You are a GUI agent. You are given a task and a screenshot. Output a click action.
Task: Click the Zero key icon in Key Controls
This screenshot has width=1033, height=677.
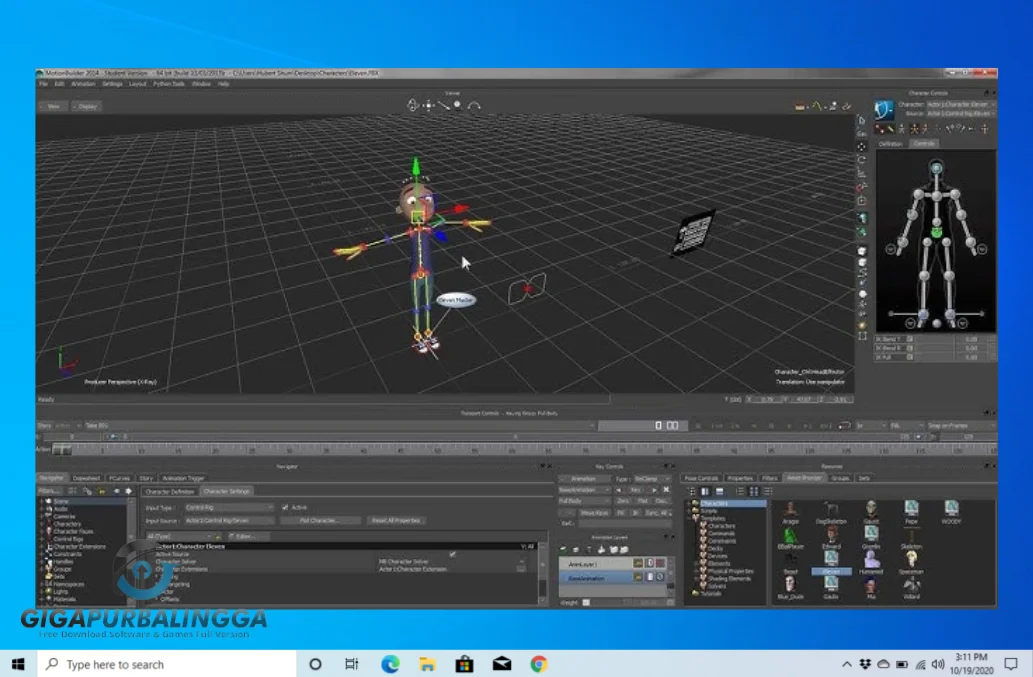click(x=624, y=501)
